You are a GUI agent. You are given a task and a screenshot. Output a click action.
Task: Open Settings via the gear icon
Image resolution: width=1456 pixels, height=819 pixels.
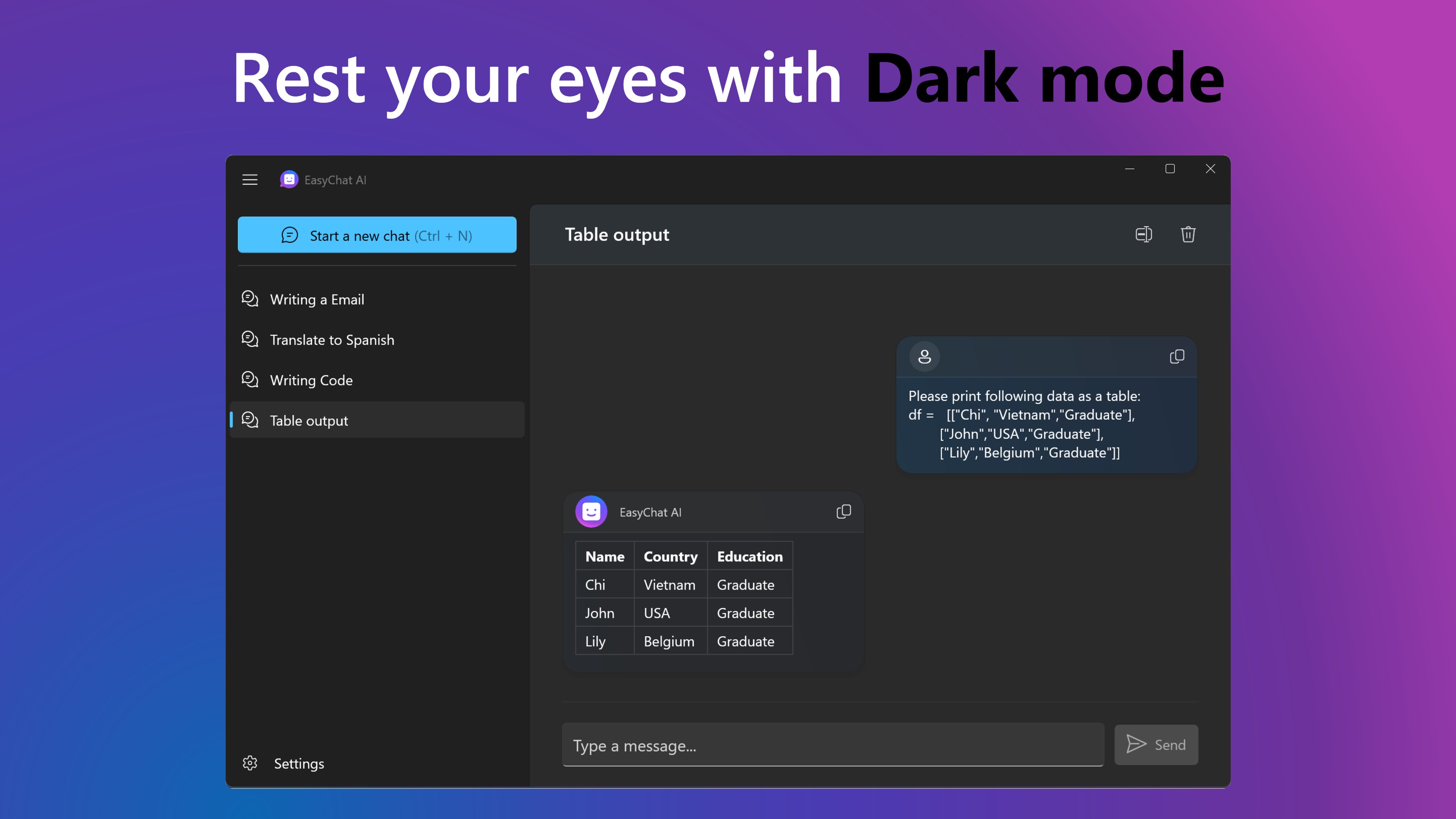pyautogui.click(x=249, y=763)
